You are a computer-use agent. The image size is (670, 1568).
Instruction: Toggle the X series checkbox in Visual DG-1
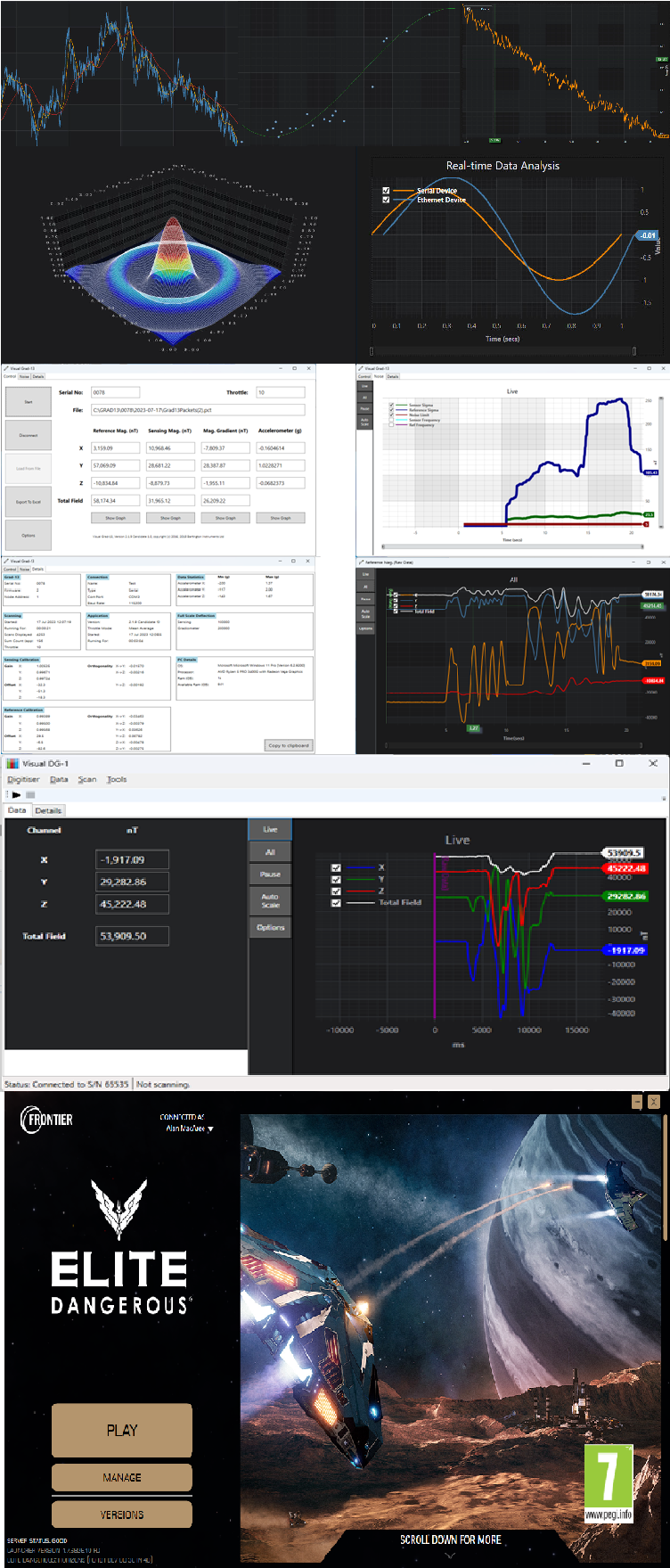336,867
